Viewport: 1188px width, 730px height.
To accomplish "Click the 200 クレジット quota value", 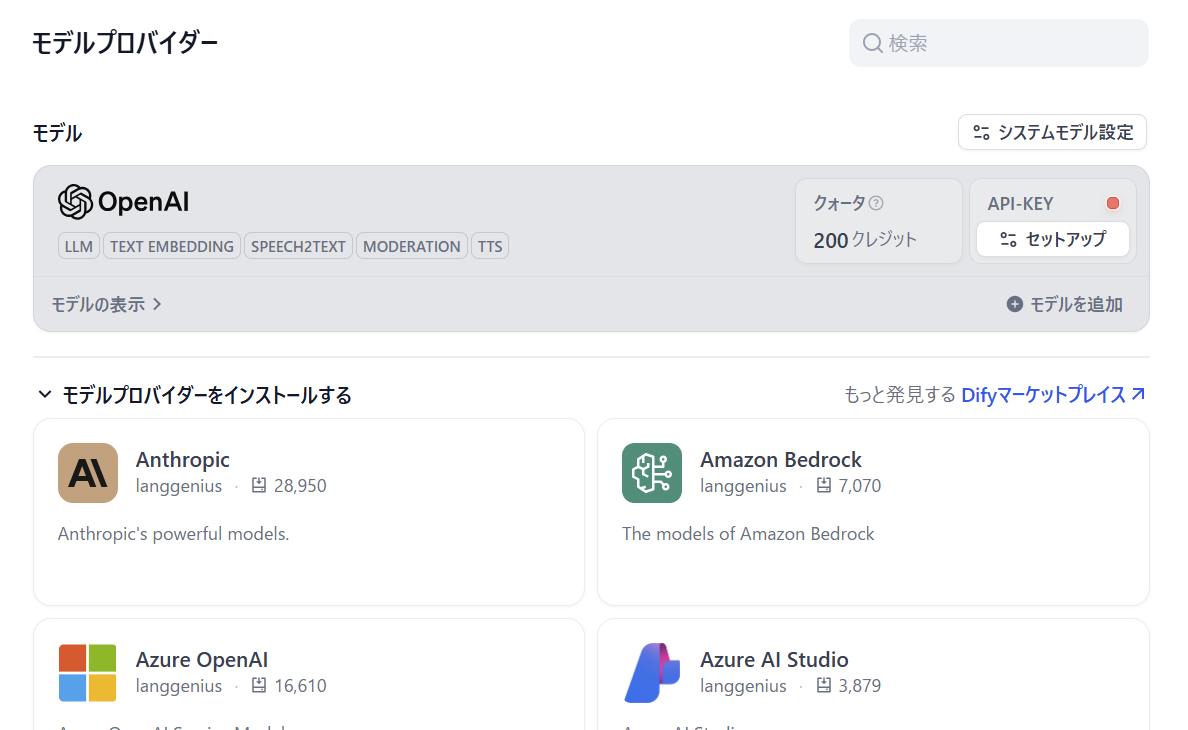I will (x=865, y=240).
